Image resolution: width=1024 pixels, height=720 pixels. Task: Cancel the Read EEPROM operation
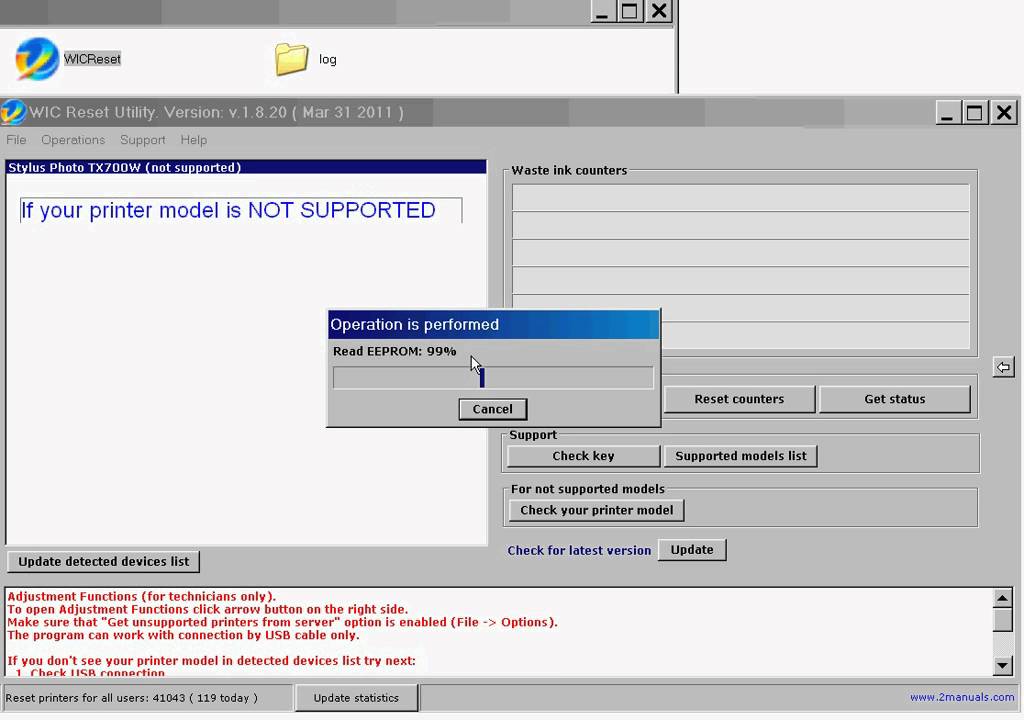[x=492, y=409]
